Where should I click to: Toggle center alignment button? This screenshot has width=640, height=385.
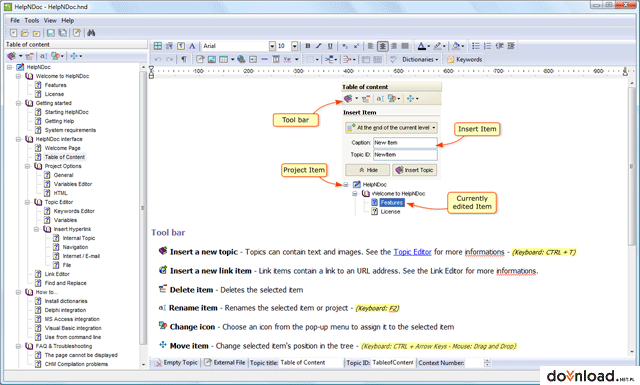click(382, 46)
